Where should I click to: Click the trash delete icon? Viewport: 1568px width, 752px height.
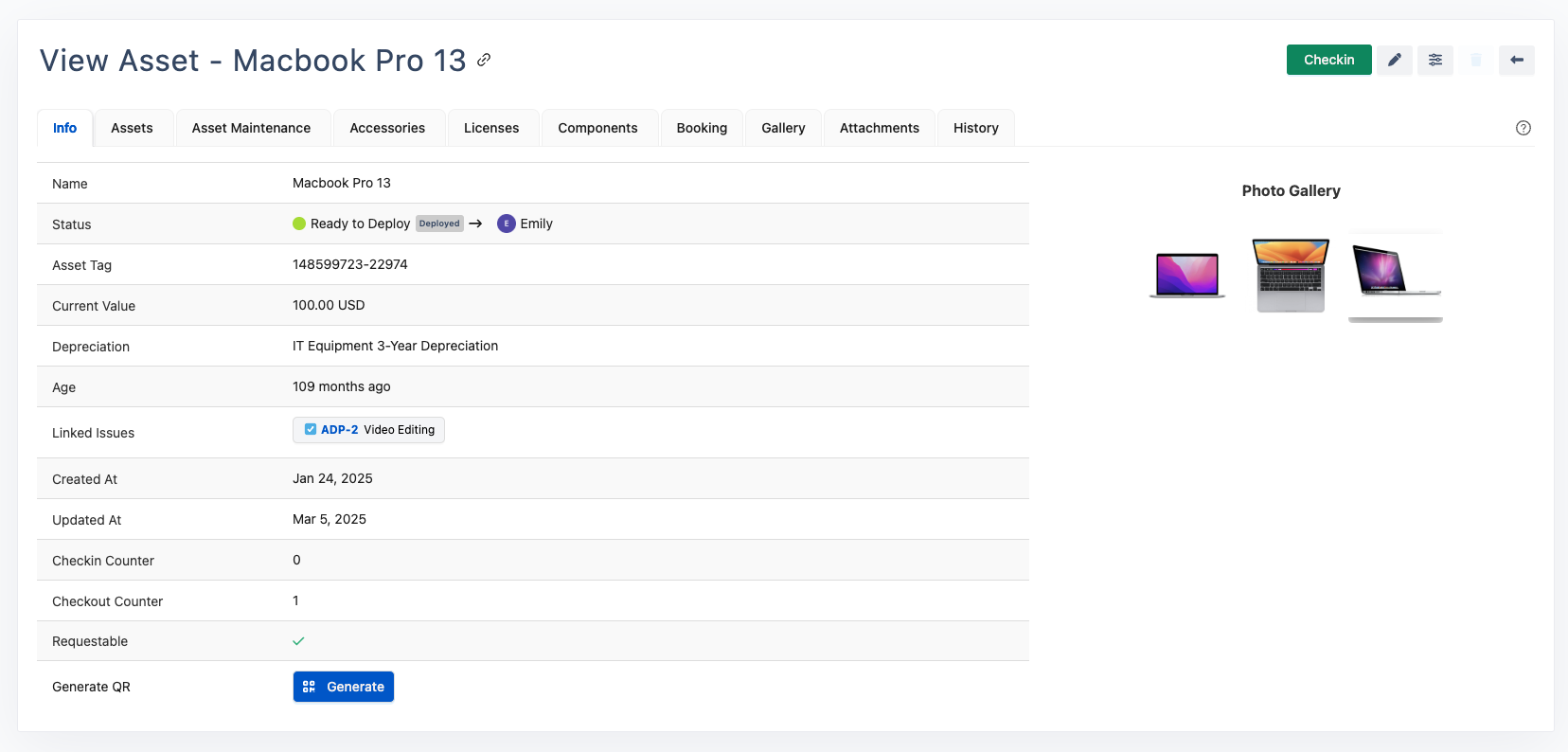(x=1476, y=60)
